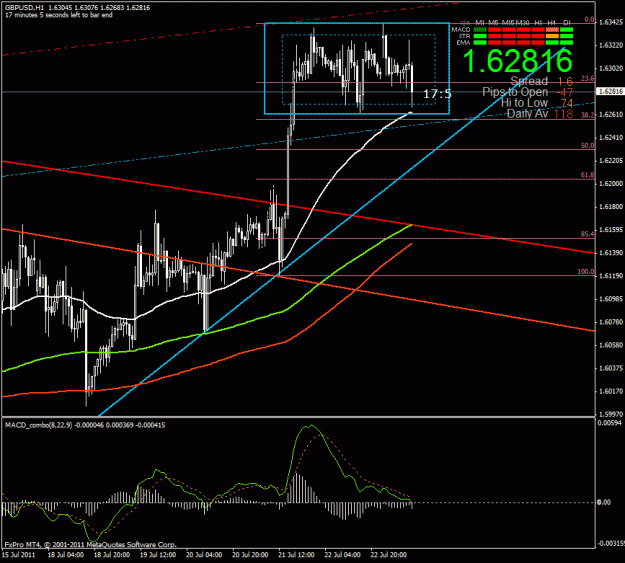Select the EMA row label in signal panel
Viewport: 625px width, 563px height.
click(x=463, y=43)
